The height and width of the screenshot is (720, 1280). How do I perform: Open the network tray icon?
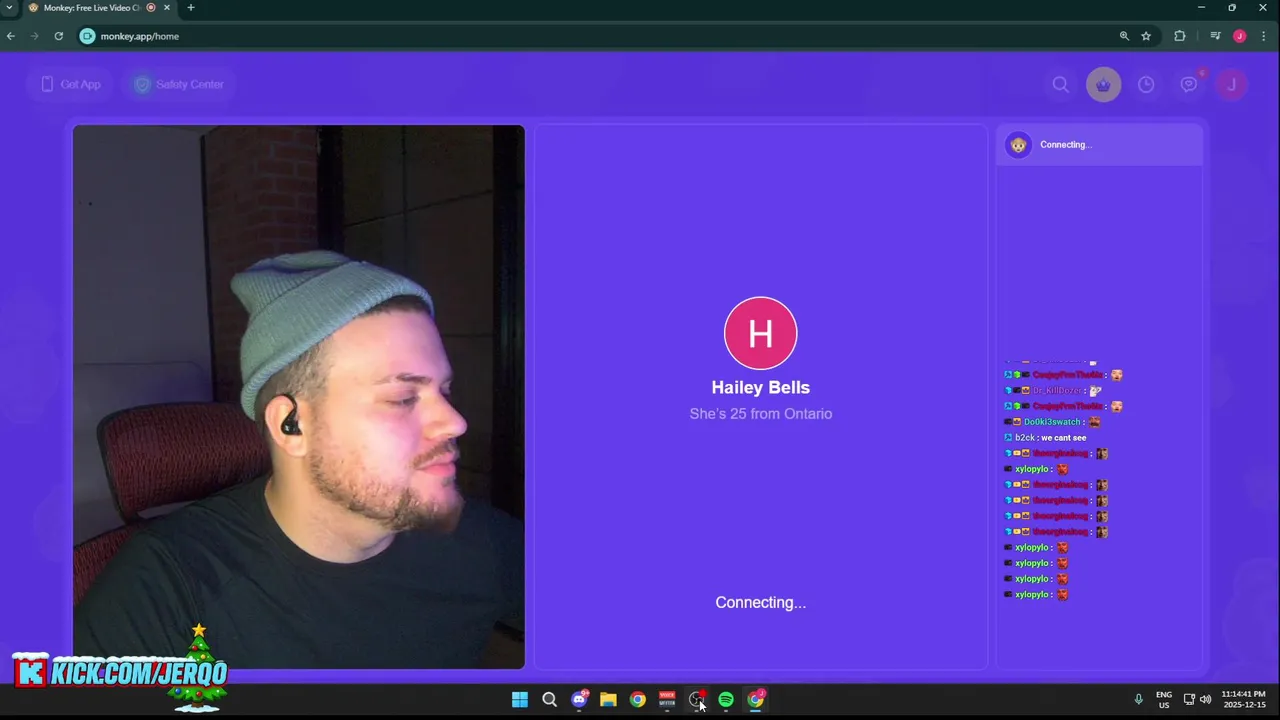[x=1189, y=699]
